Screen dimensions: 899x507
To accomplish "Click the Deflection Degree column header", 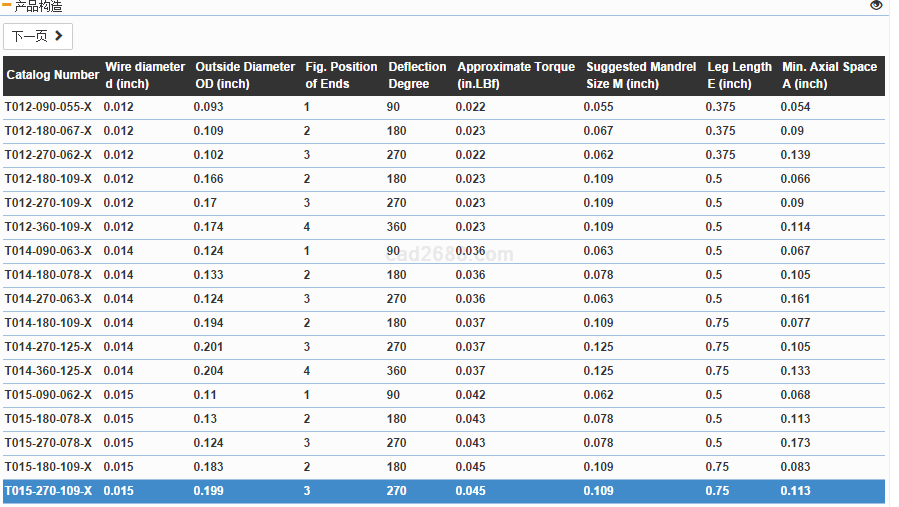I will (417, 75).
